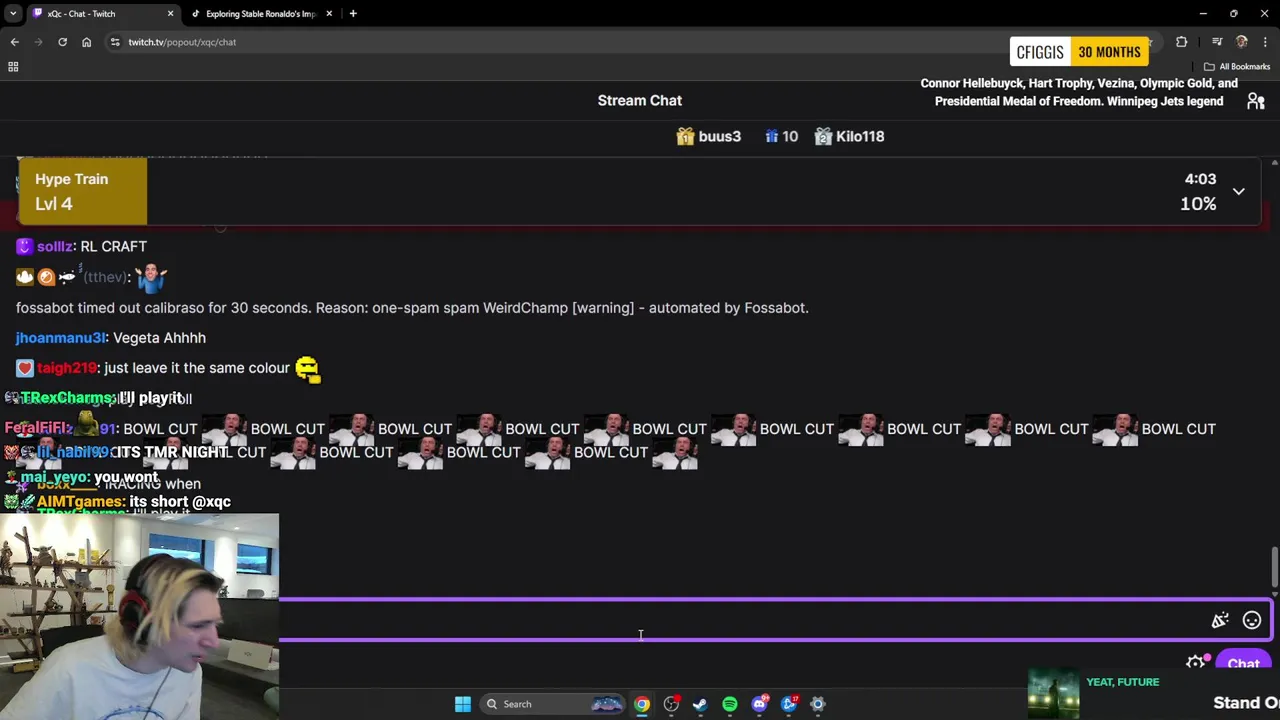Click the taskbar Search box
Image resolution: width=1280 pixels, height=720 pixels.
coord(553,704)
